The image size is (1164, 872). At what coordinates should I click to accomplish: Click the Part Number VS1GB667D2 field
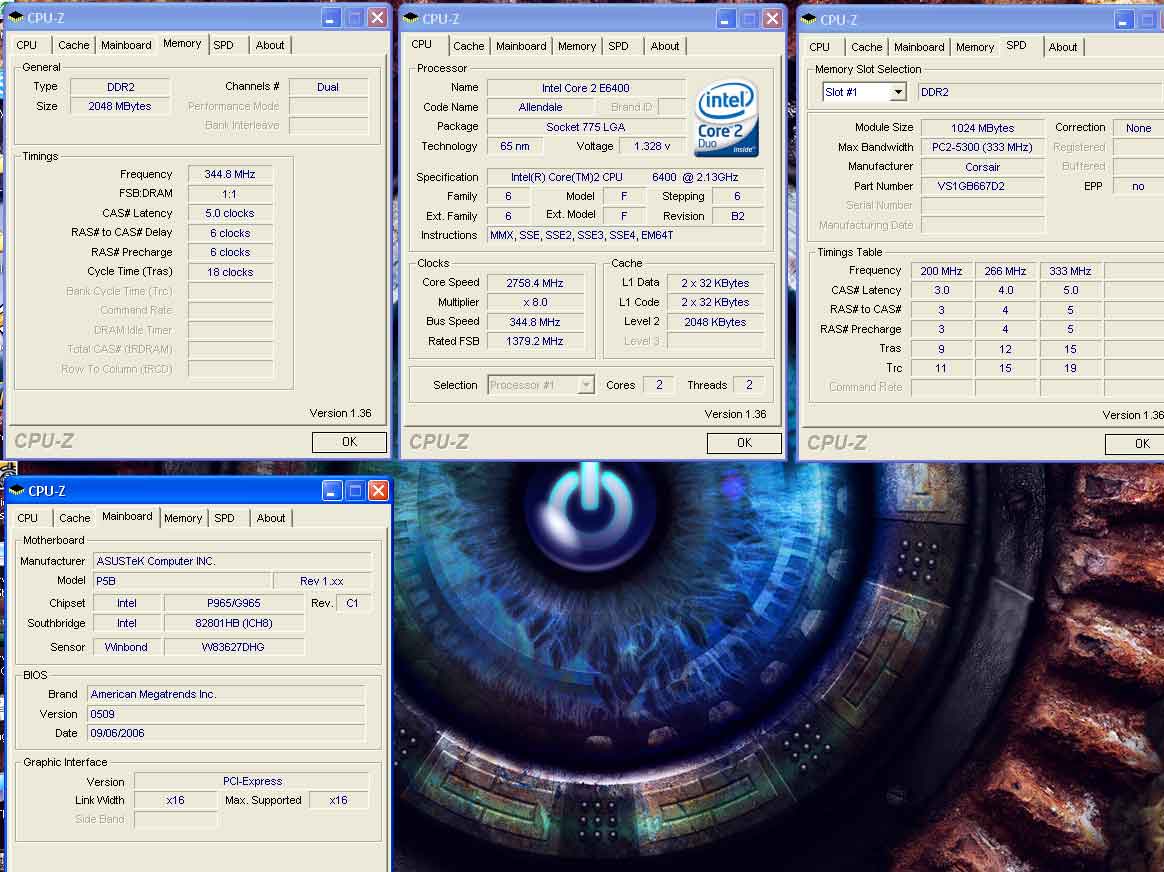982,186
